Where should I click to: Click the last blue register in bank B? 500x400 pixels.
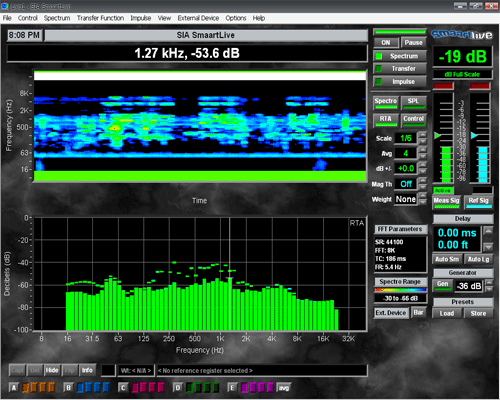tap(106, 387)
